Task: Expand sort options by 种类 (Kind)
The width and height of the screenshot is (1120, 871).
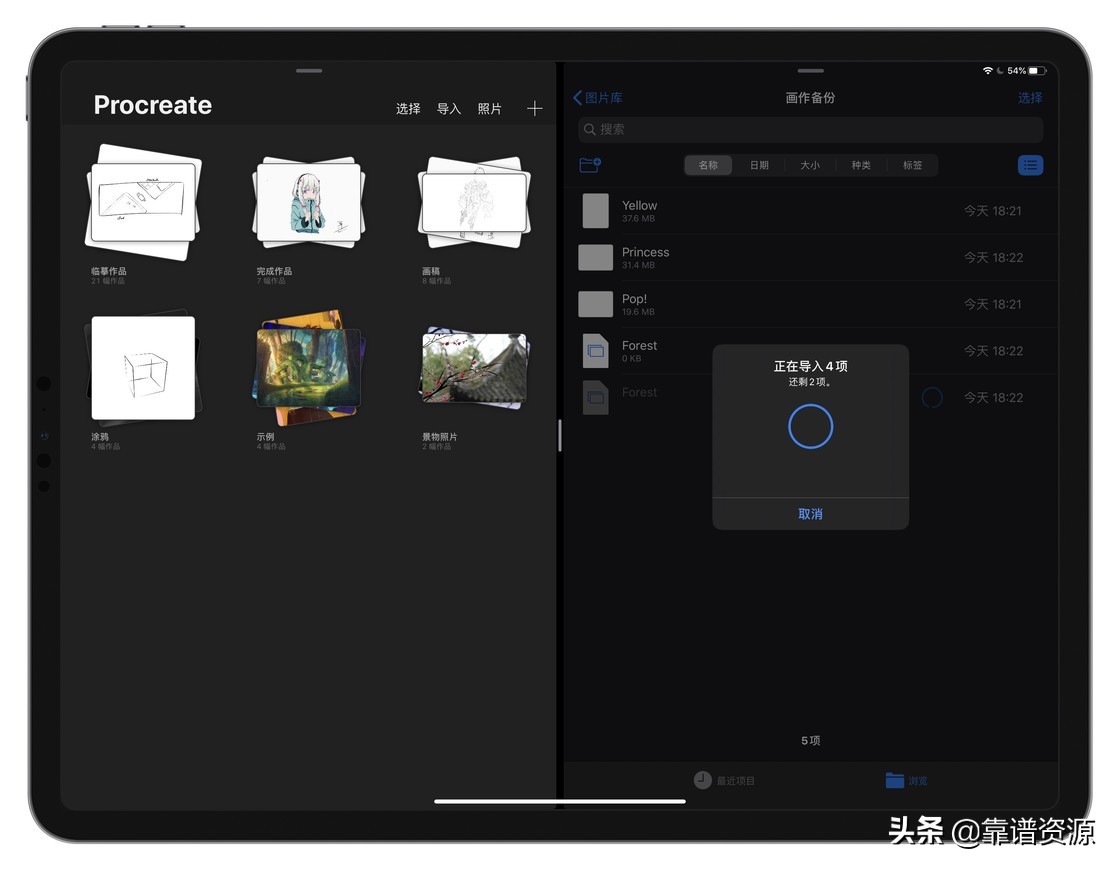Action: tap(861, 165)
